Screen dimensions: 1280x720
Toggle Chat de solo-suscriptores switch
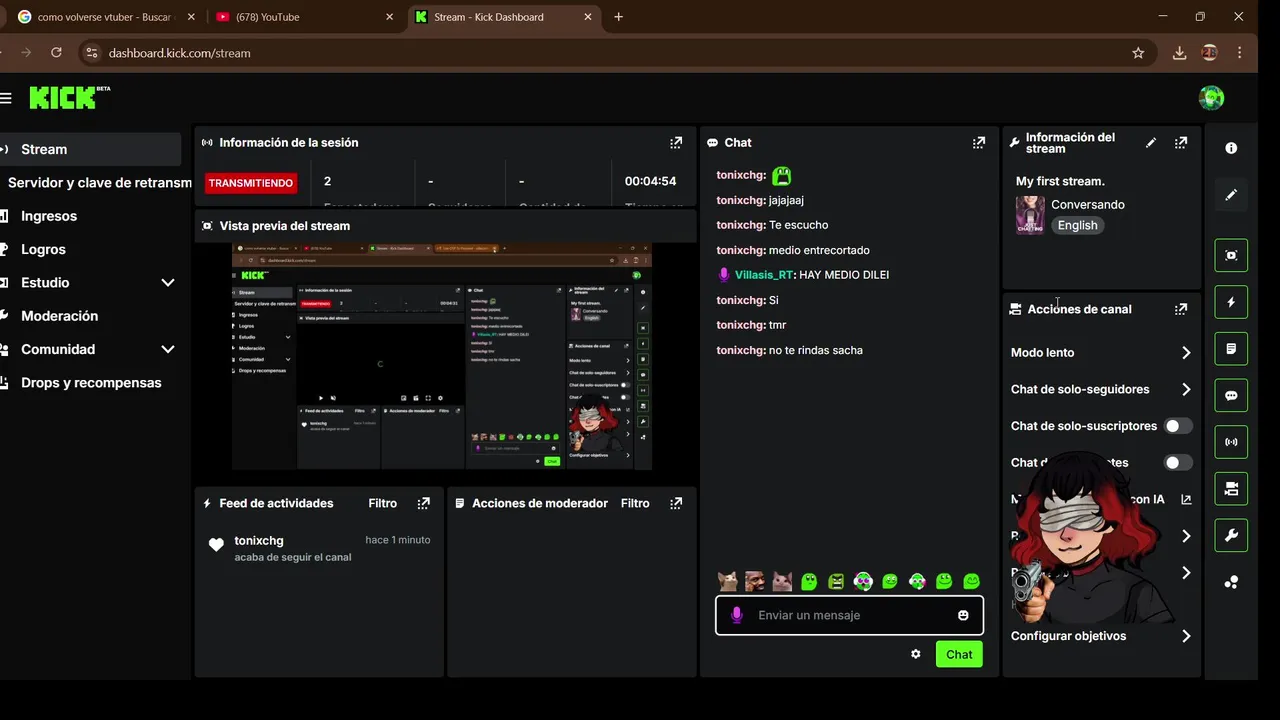point(1178,426)
